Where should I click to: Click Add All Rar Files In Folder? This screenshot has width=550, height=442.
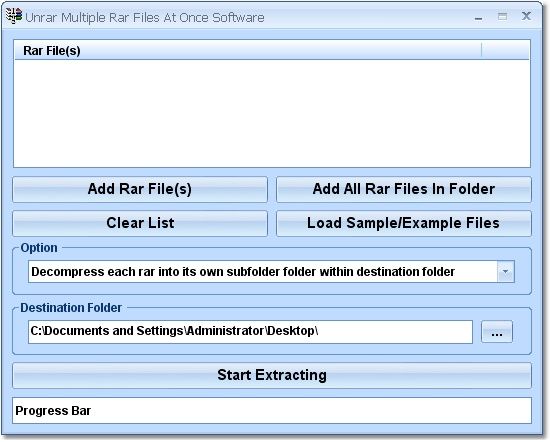pos(404,189)
